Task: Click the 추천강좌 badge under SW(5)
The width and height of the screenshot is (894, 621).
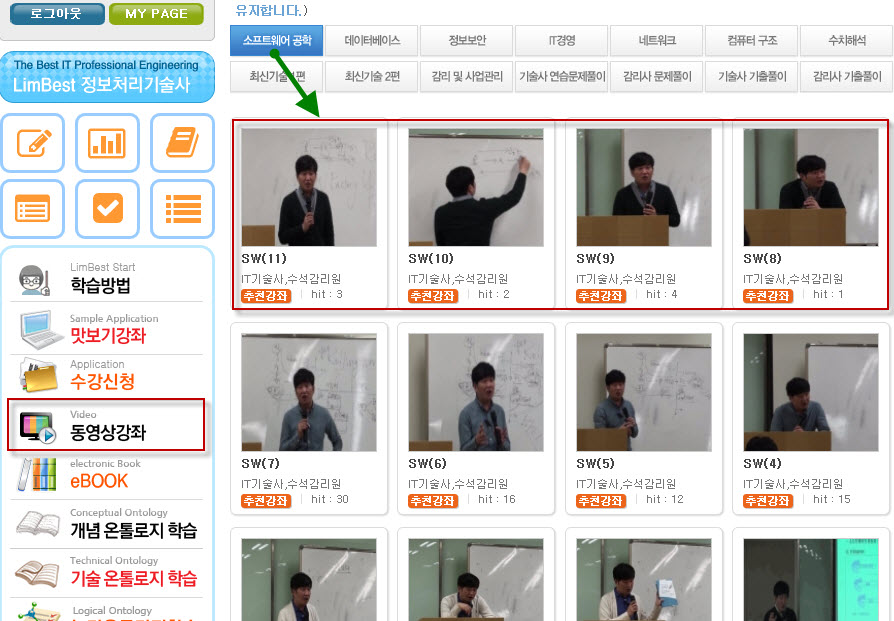Action: tap(601, 501)
